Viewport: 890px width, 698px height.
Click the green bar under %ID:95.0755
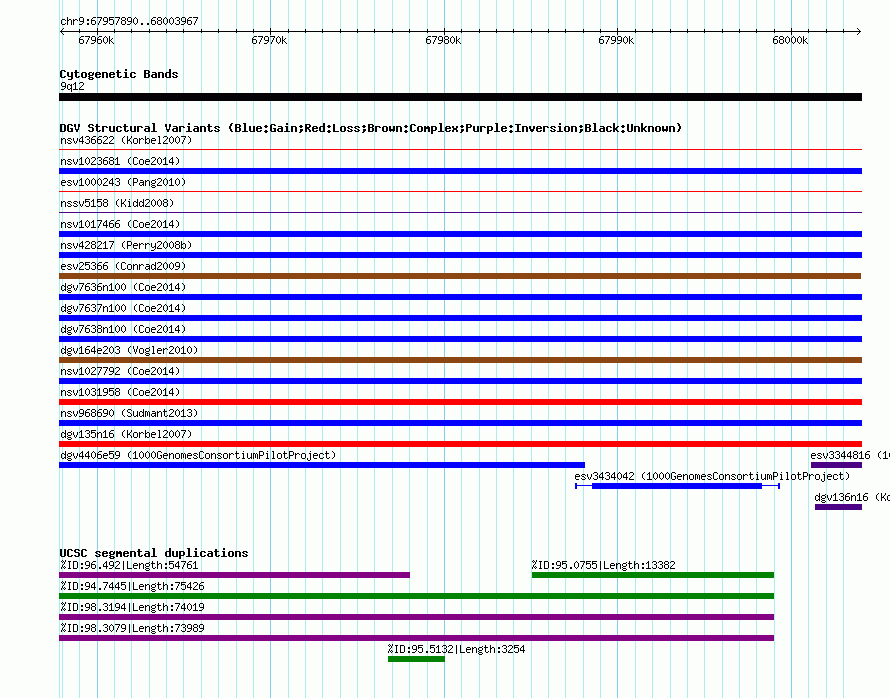click(x=653, y=575)
